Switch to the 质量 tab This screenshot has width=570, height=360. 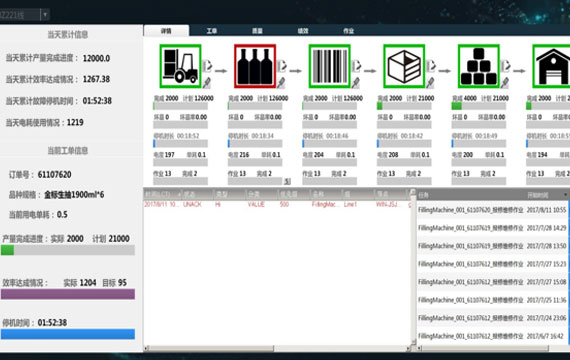click(257, 31)
